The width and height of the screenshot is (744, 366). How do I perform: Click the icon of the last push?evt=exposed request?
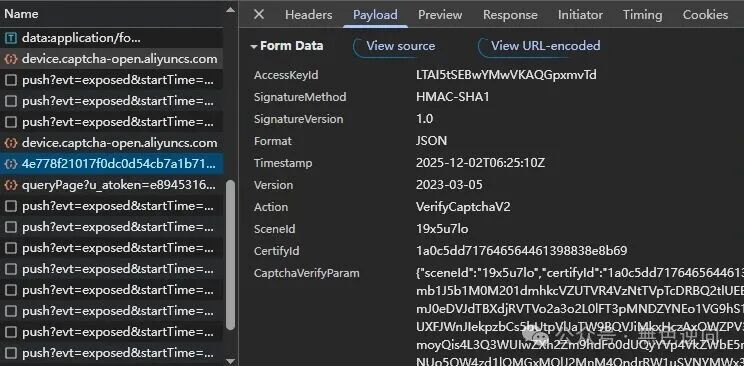(x=10, y=353)
